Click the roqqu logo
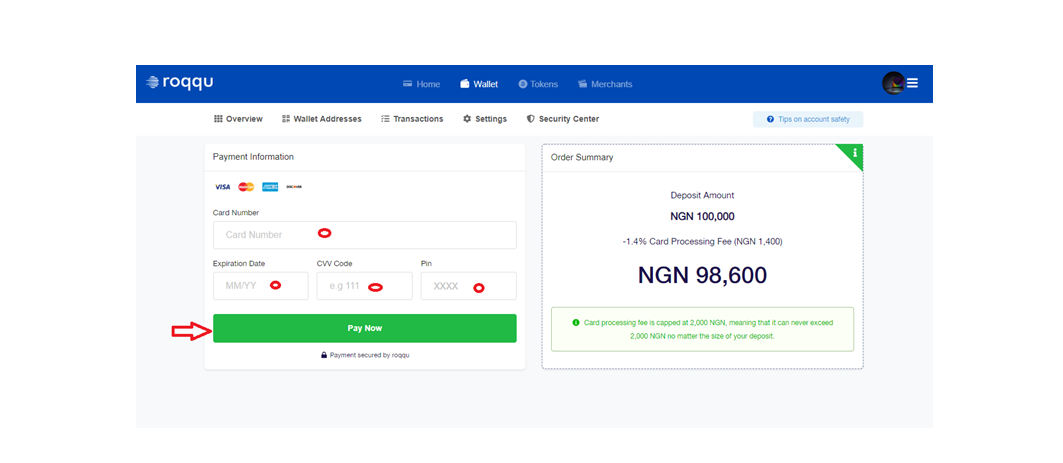This screenshot has width=1063, height=463. pyautogui.click(x=180, y=83)
